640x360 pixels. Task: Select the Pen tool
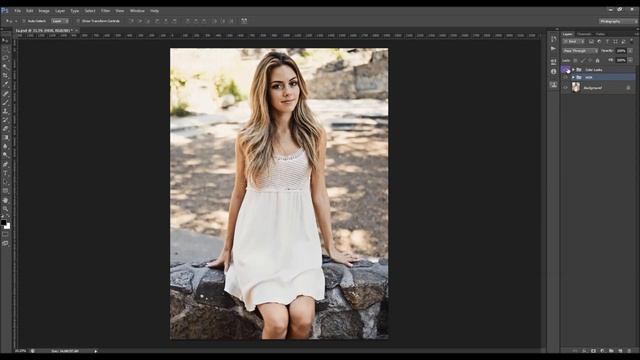(5, 164)
